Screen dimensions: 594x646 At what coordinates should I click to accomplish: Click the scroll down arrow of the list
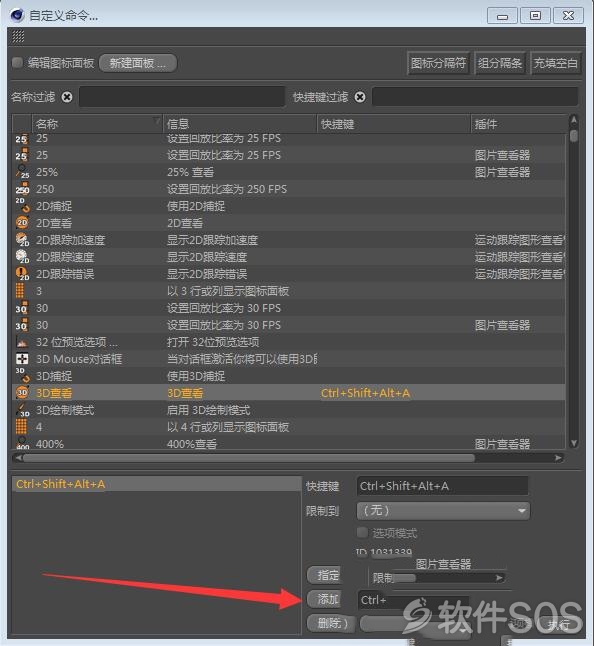click(573, 443)
